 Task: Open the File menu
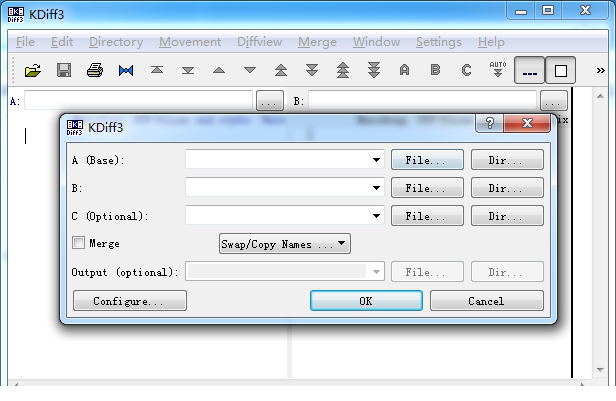click(25, 42)
